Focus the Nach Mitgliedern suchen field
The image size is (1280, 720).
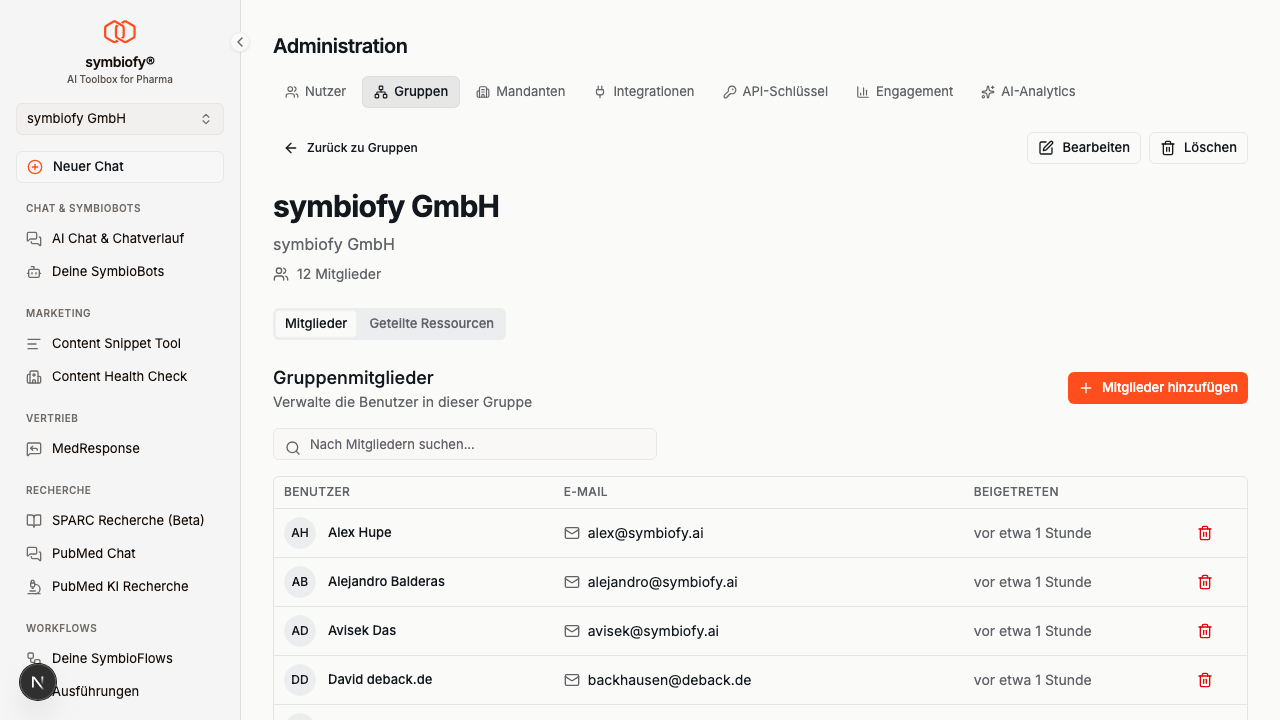[x=465, y=445]
